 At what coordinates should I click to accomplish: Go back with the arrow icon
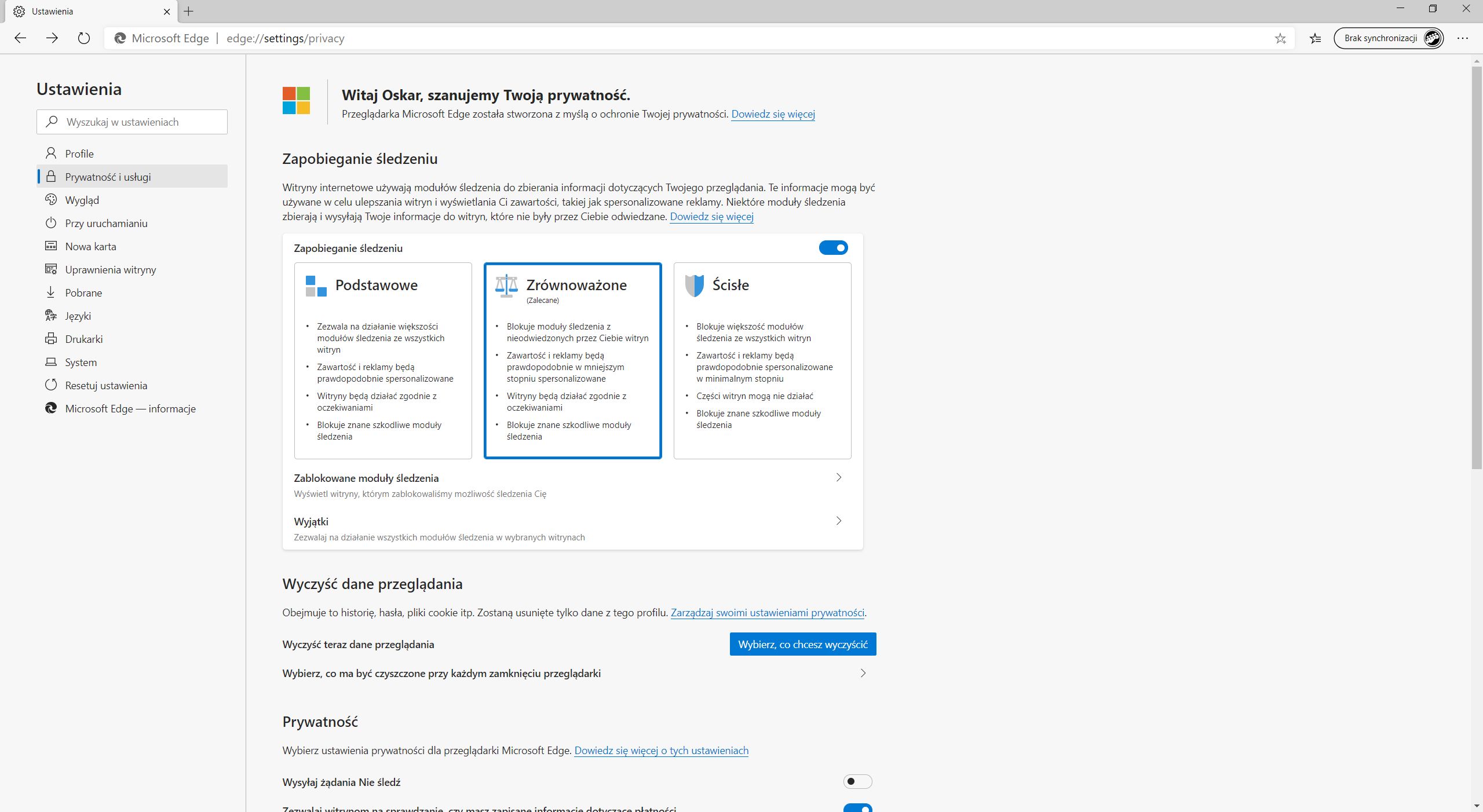(x=20, y=38)
